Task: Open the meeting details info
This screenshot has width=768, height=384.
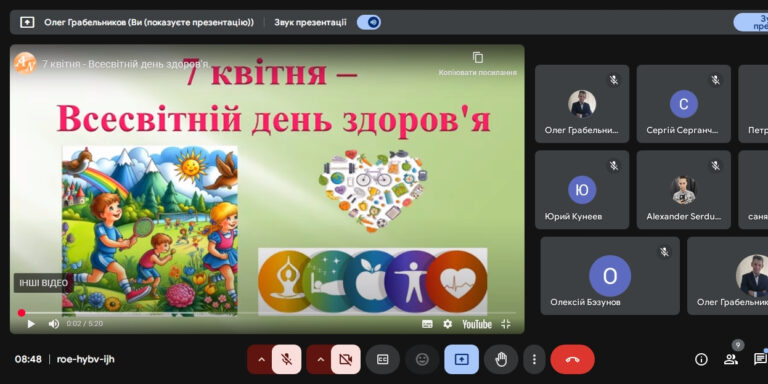Action: point(701,360)
